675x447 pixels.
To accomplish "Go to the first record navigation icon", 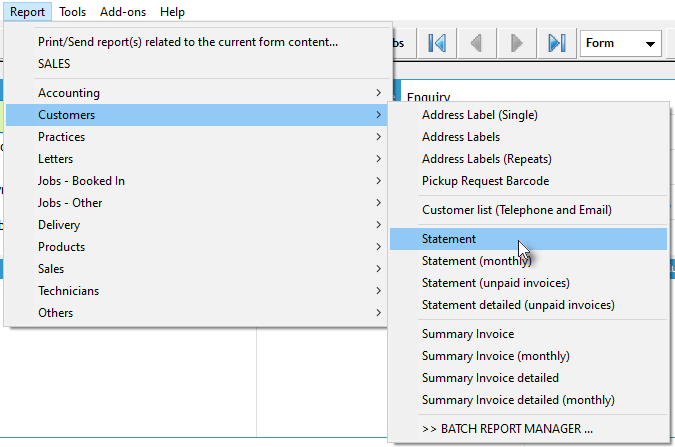I will click(x=436, y=43).
